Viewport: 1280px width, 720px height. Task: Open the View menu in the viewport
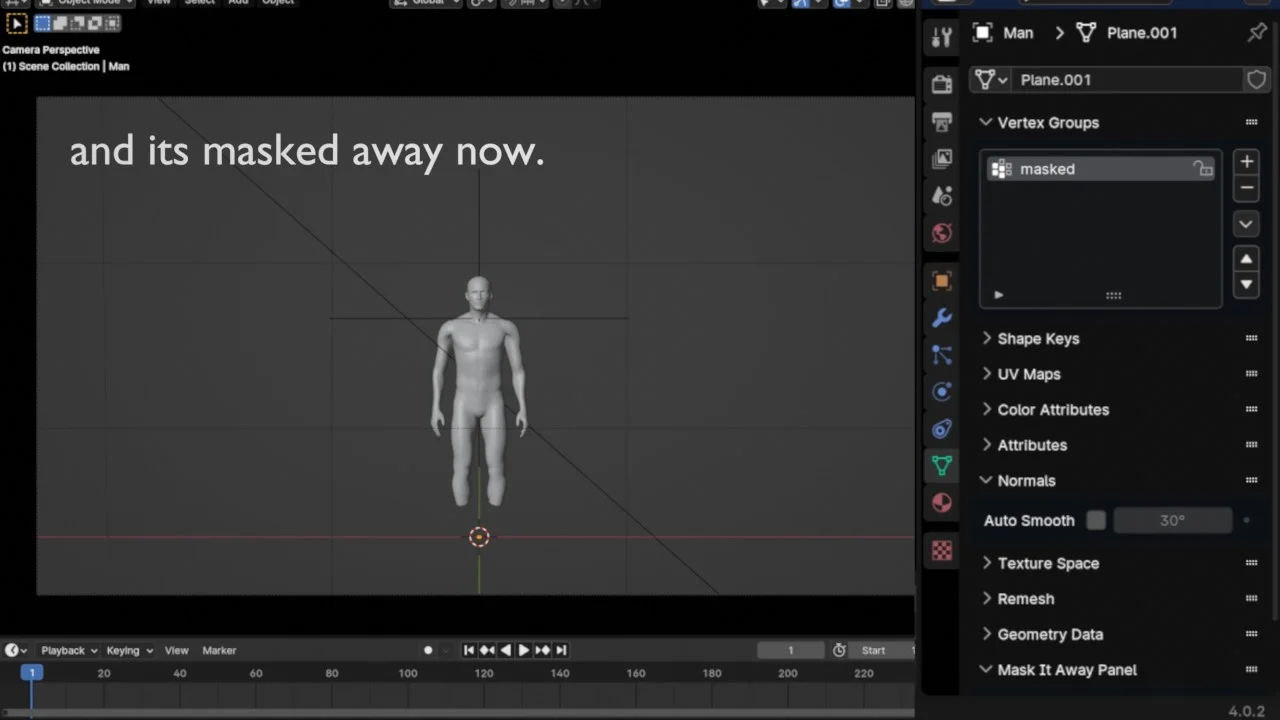pyautogui.click(x=158, y=3)
